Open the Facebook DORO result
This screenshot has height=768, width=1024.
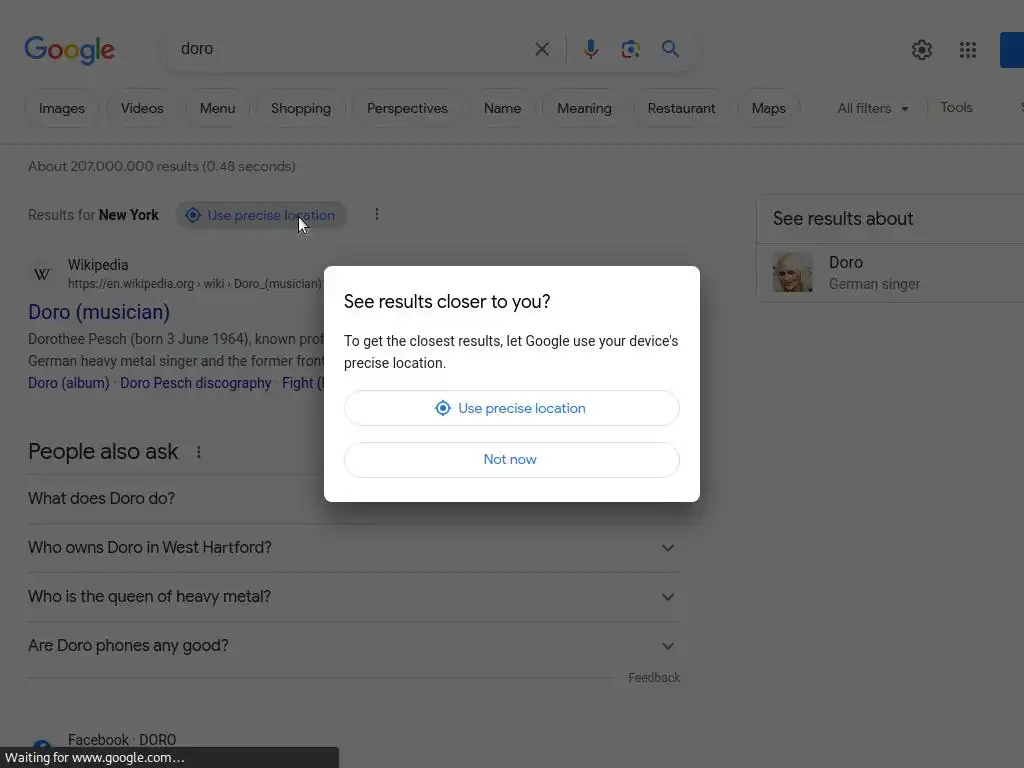pos(121,740)
